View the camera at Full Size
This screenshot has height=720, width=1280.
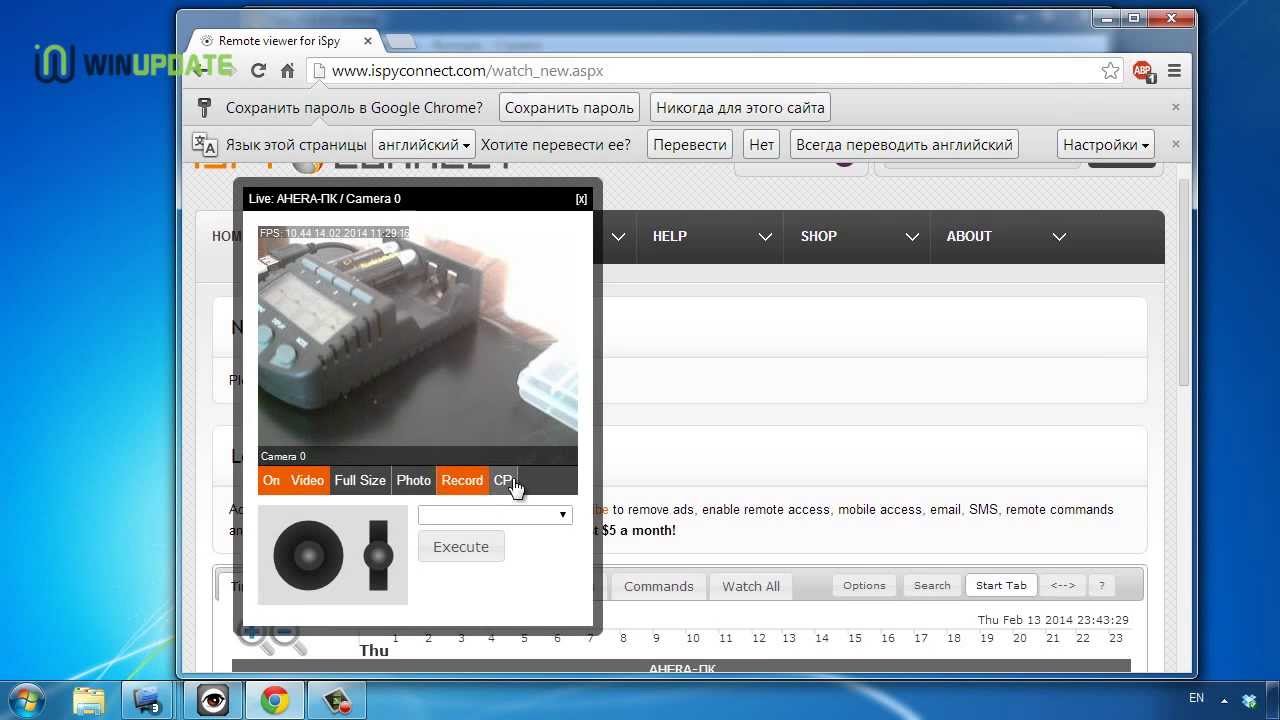coord(360,480)
